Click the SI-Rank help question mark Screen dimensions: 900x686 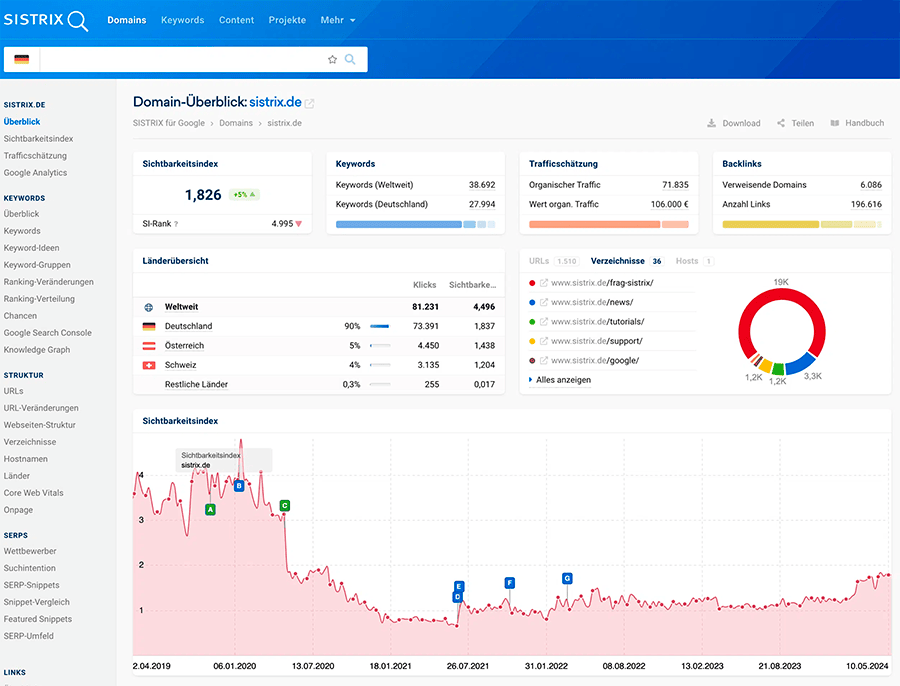point(176,224)
